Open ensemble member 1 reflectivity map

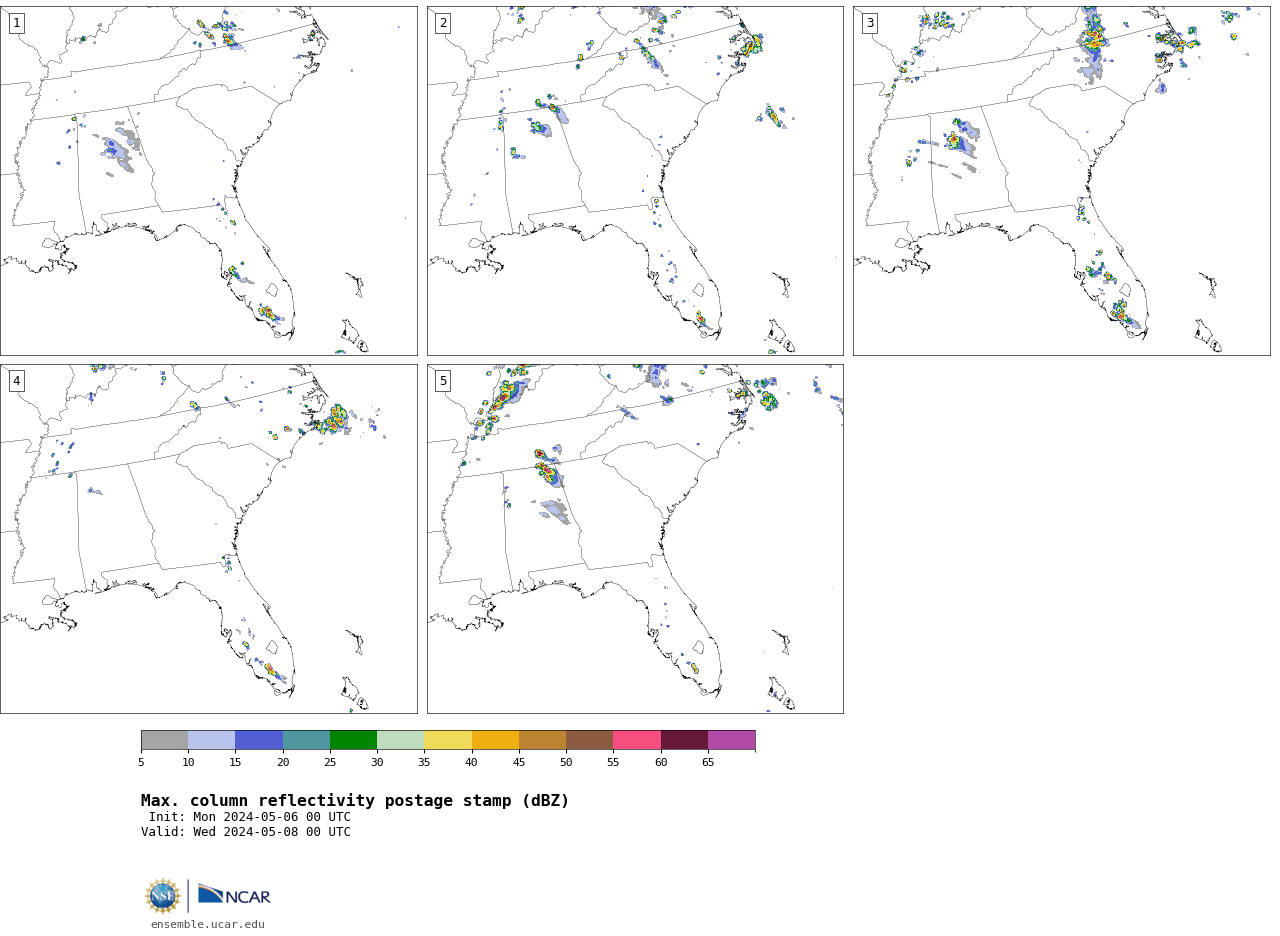click(209, 181)
